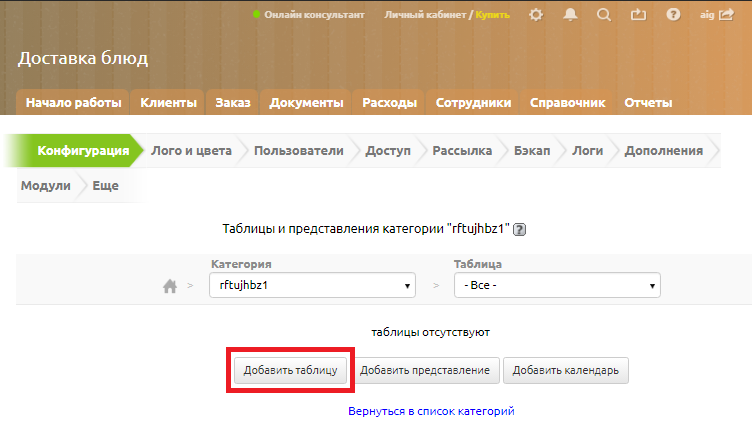Expand the Еще settings section
The width and height of the screenshot is (752, 430).
pyautogui.click(x=105, y=185)
